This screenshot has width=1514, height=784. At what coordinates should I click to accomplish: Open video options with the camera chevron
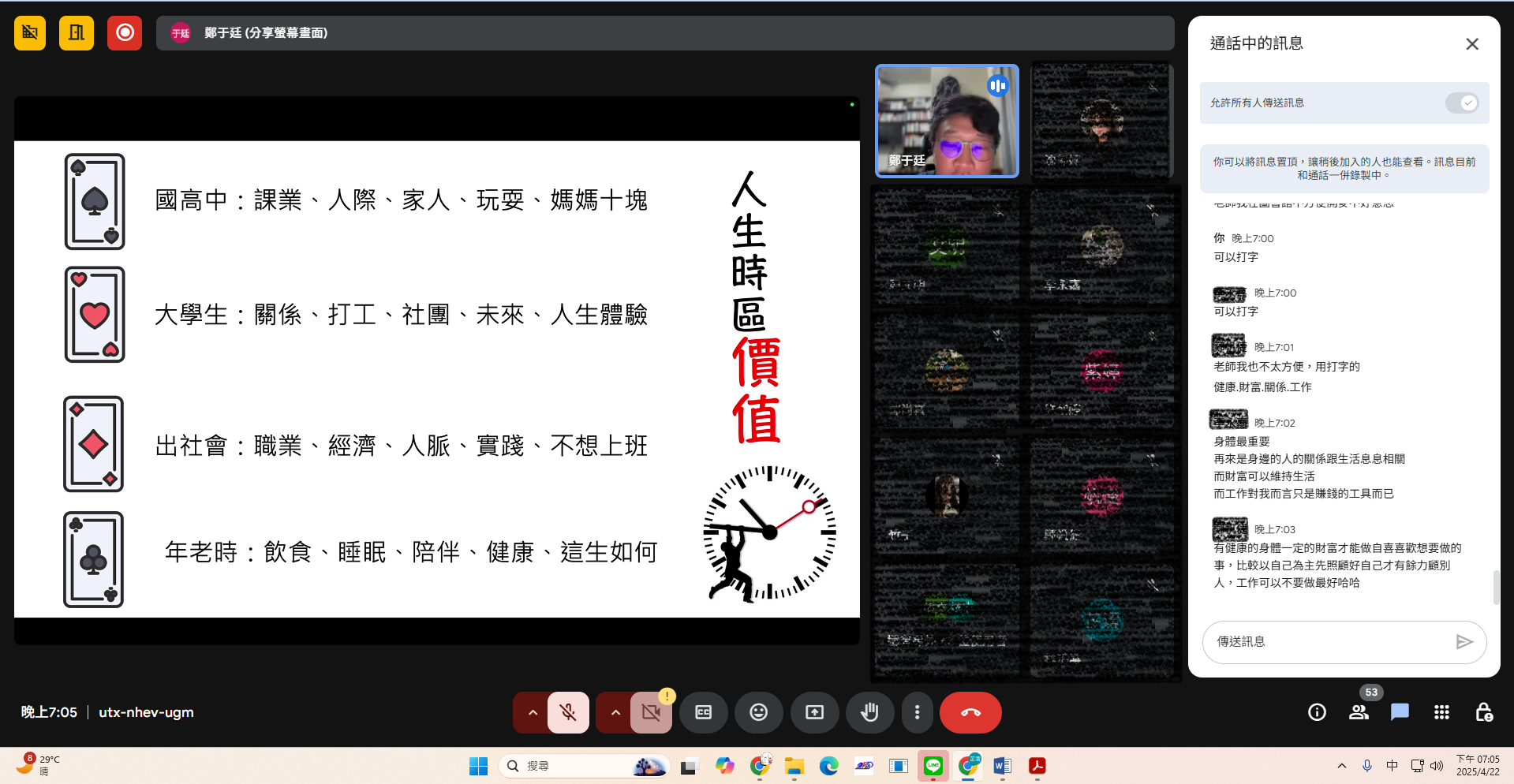(x=615, y=712)
